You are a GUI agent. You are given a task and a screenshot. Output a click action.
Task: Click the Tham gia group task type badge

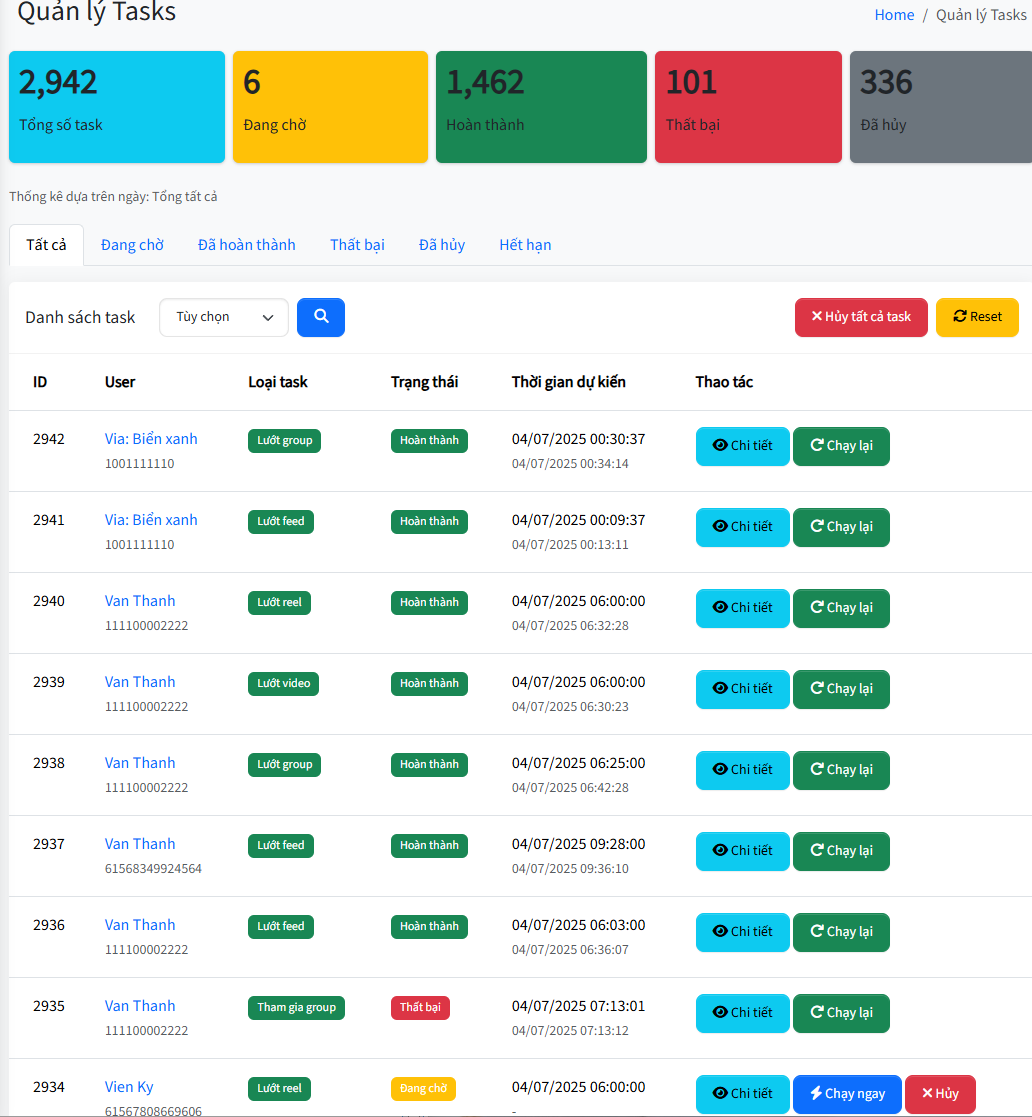(296, 1007)
